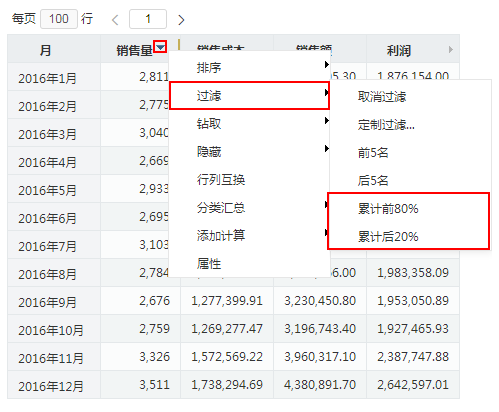Expand the 隐藏 submenu
This screenshot has width=499, height=412.
249,152
